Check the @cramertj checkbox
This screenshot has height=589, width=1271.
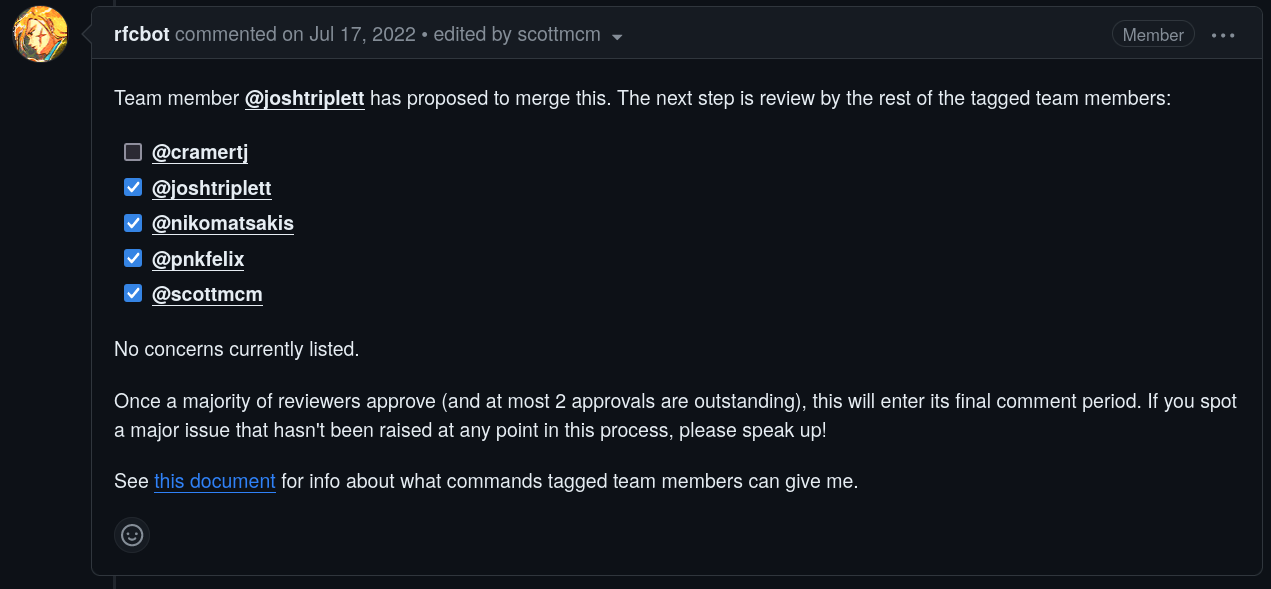click(x=133, y=152)
